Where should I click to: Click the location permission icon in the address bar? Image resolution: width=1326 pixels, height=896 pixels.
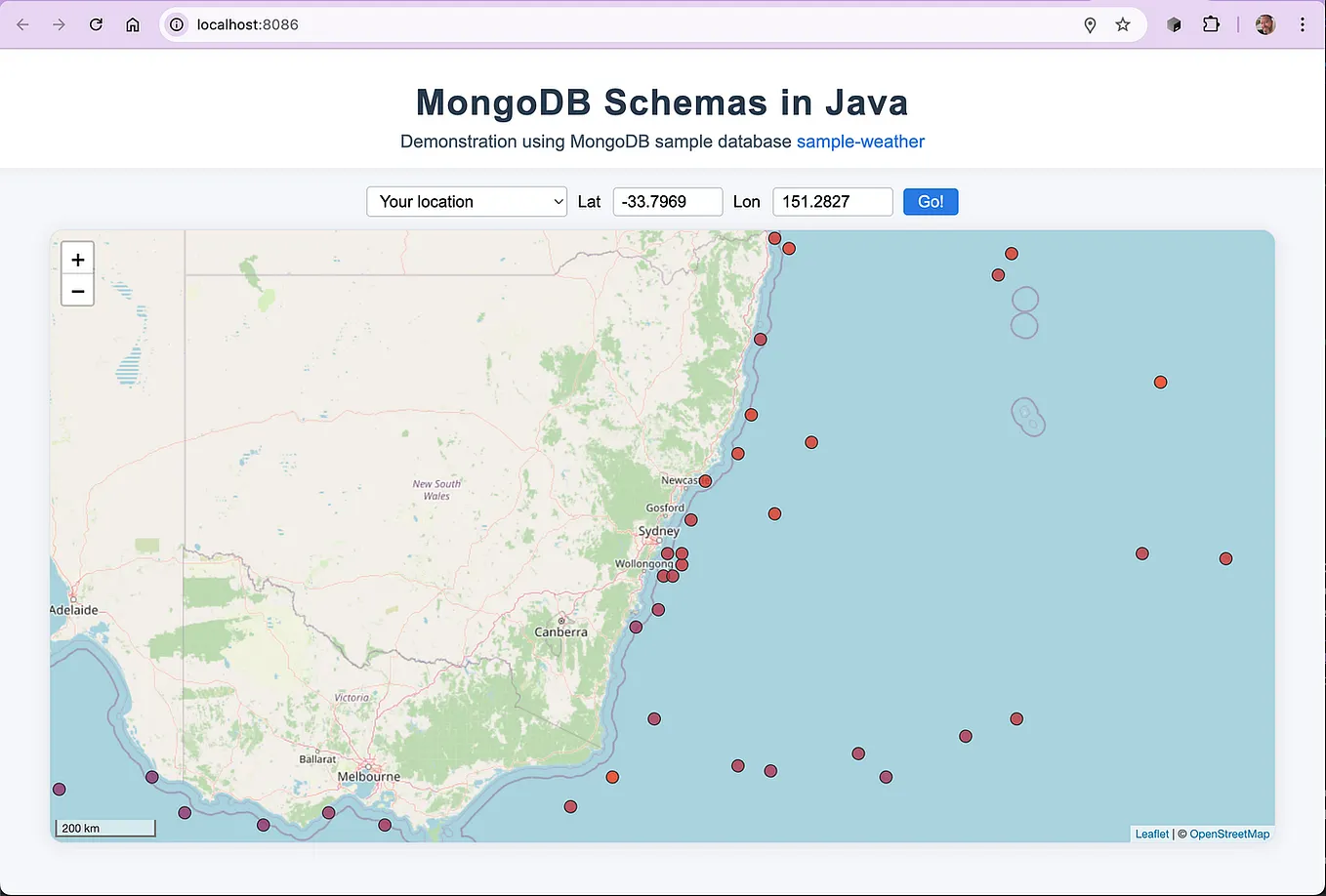tap(1090, 25)
